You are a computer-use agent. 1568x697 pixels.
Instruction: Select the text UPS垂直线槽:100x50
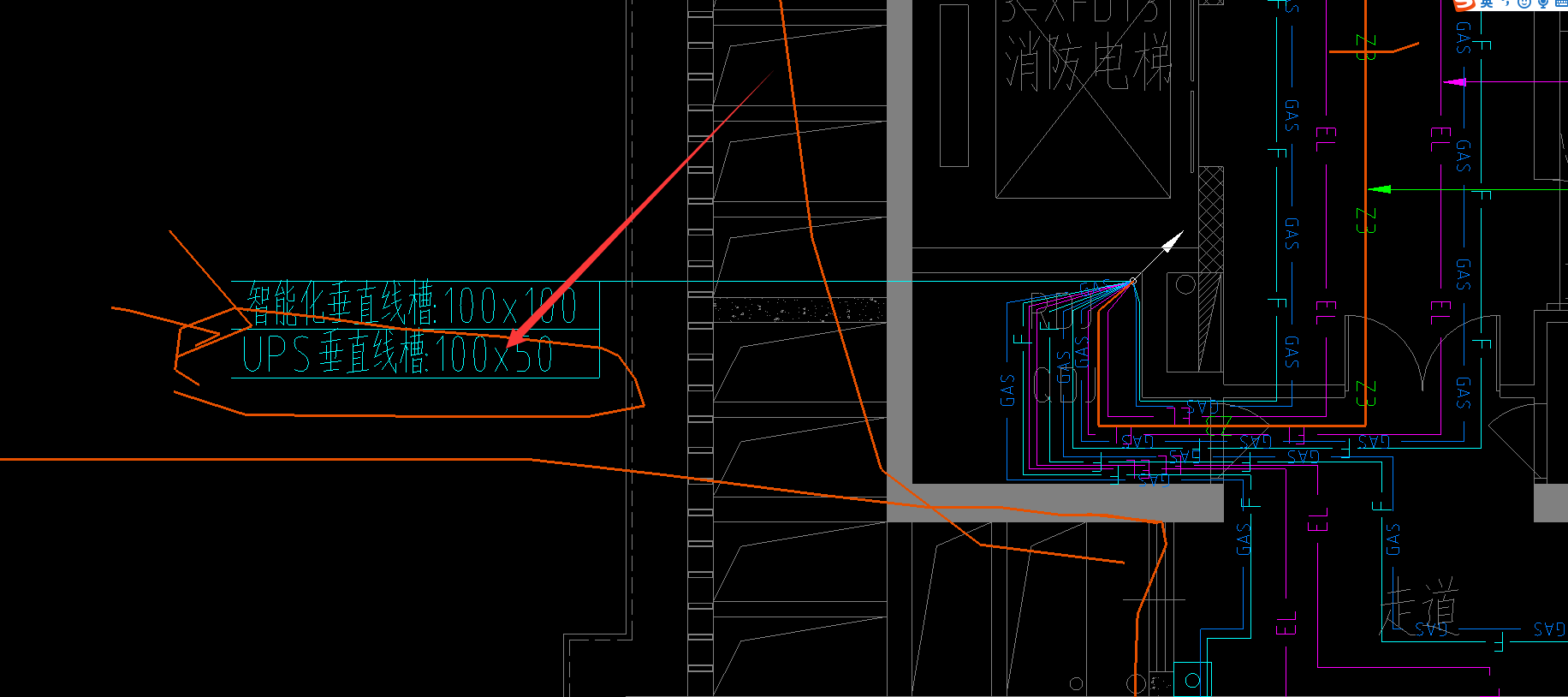pos(397,353)
